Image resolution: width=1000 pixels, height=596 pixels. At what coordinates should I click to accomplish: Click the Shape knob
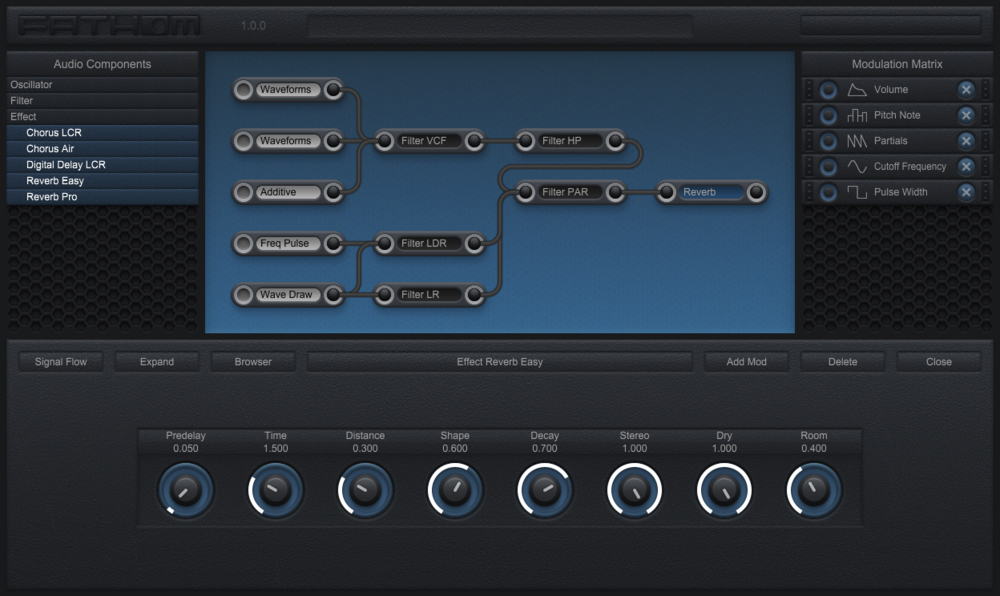click(x=455, y=490)
